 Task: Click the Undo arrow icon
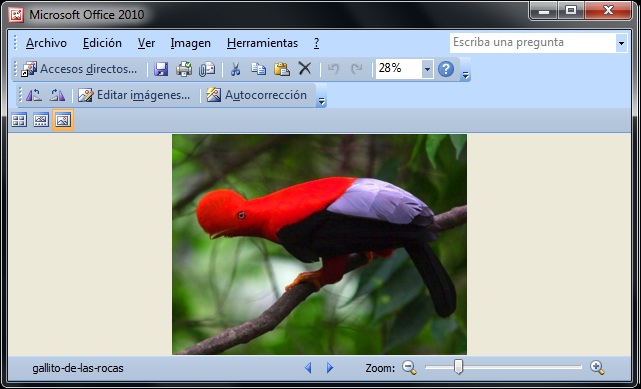334,69
